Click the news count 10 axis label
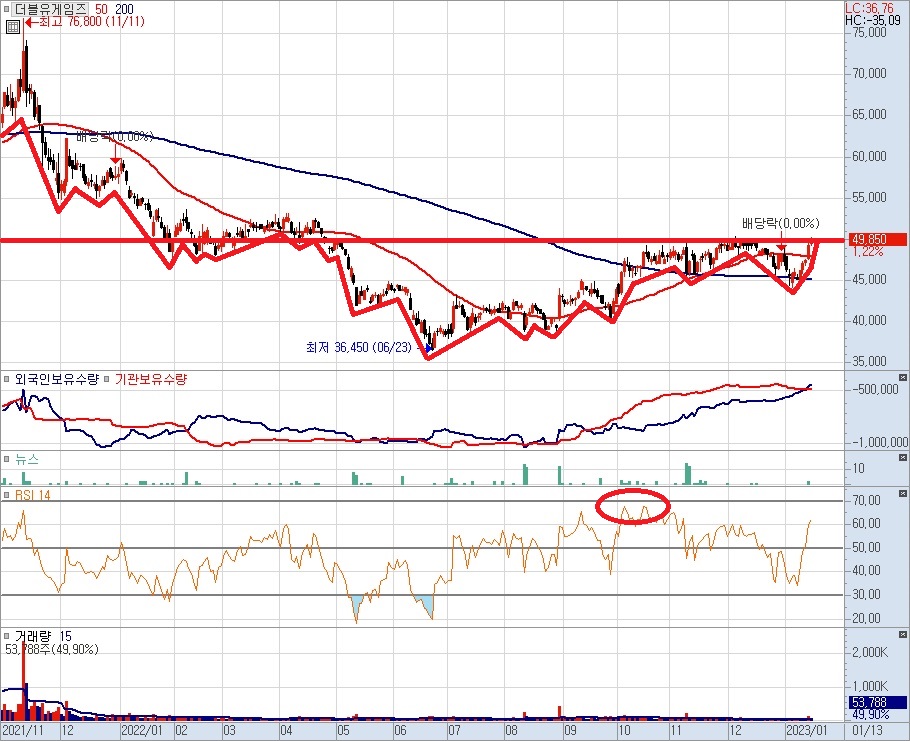 tap(858, 468)
